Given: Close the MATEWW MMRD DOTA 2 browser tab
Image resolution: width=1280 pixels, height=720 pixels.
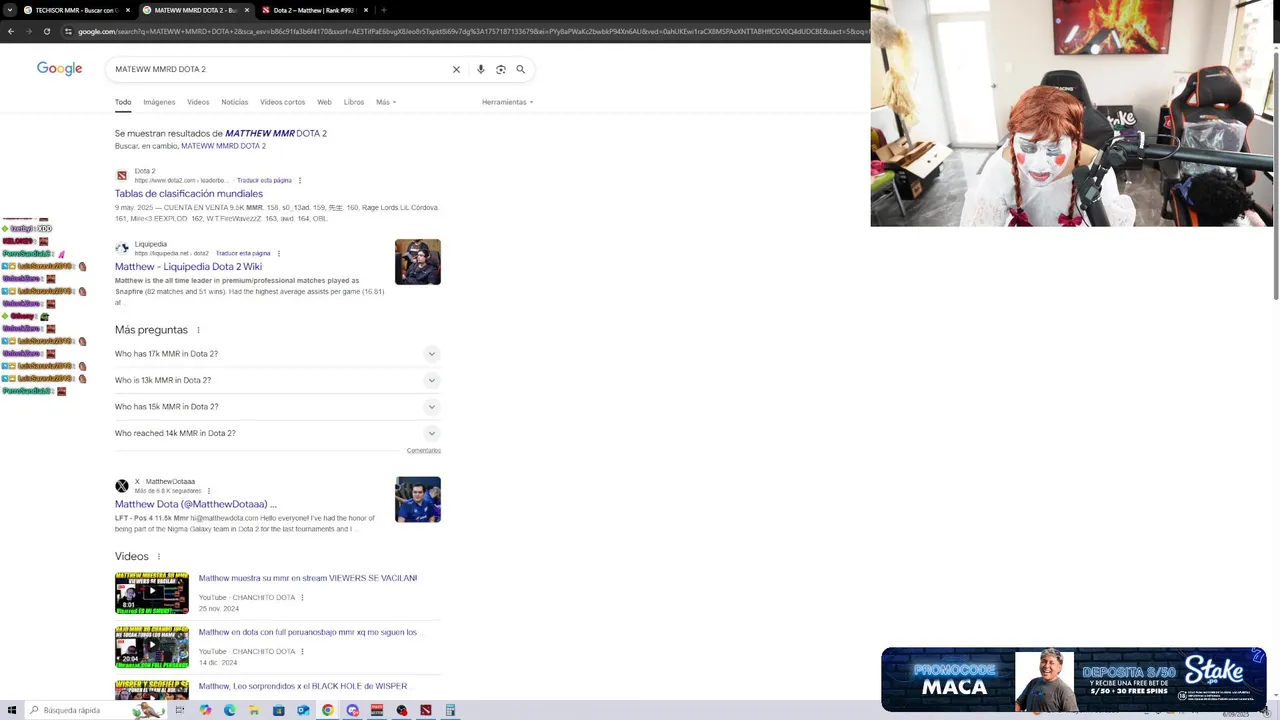Looking at the screenshot, I should click(x=247, y=10).
